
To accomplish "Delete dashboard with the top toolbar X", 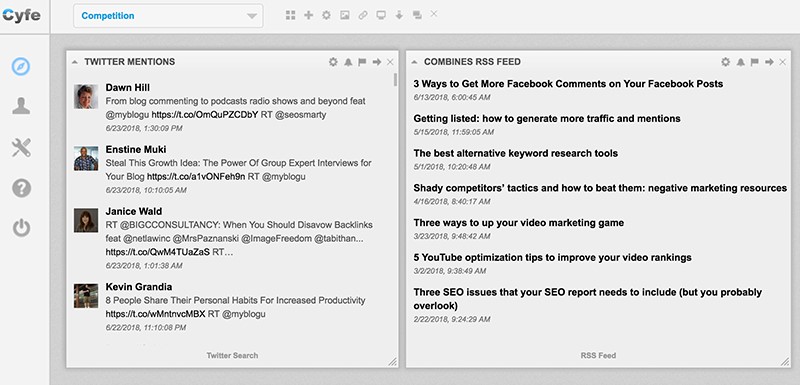I will (x=434, y=14).
